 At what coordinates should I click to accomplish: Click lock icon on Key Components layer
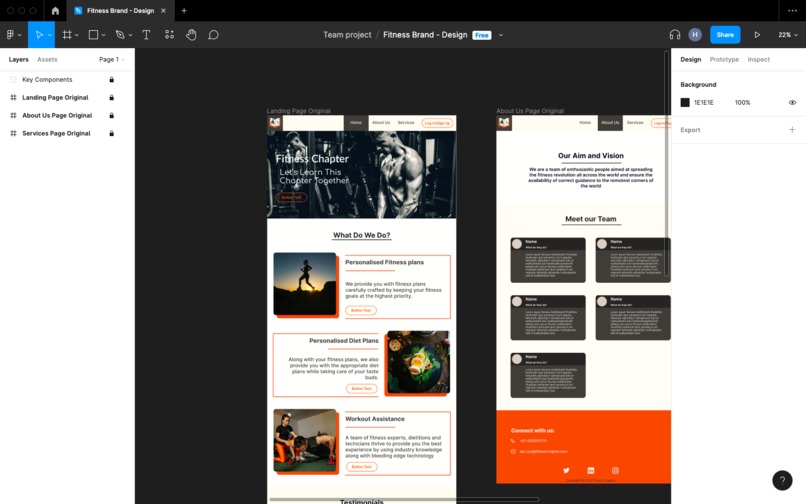pyautogui.click(x=112, y=80)
